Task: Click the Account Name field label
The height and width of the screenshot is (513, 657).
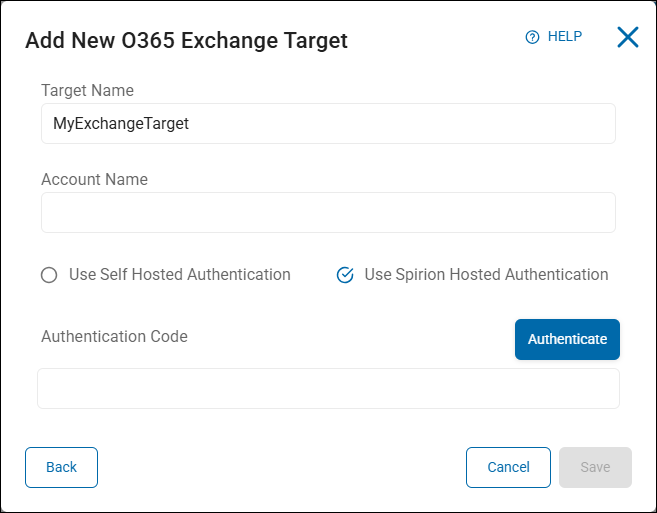Action: coord(94,180)
